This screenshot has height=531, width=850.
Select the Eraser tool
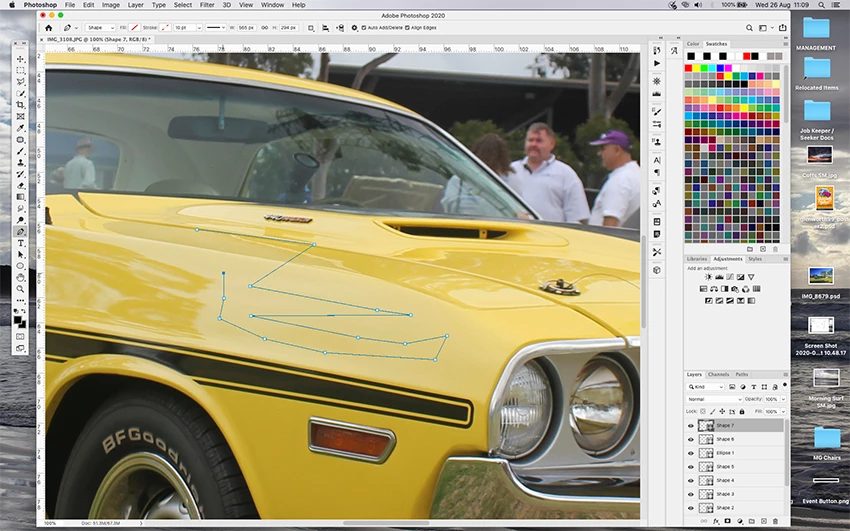pyautogui.click(x=21, y=185)
